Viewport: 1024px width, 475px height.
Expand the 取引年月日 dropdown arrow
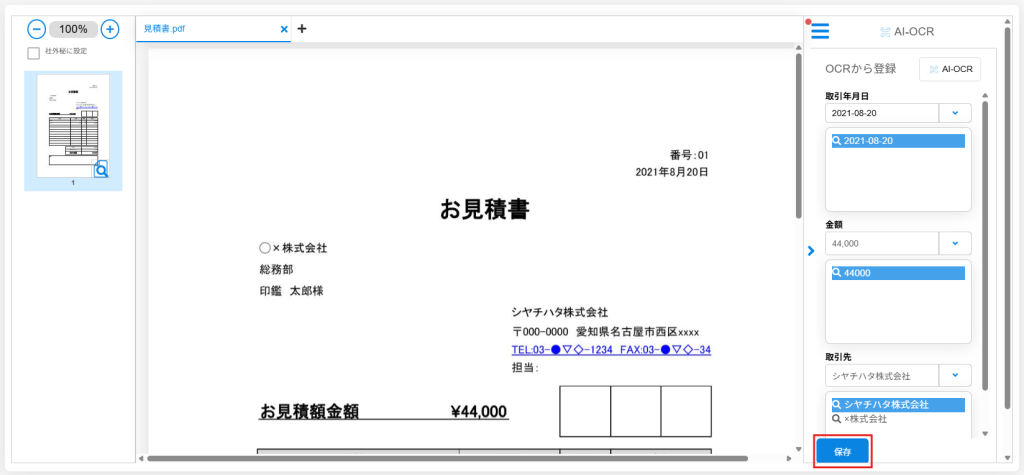(955, 113)
